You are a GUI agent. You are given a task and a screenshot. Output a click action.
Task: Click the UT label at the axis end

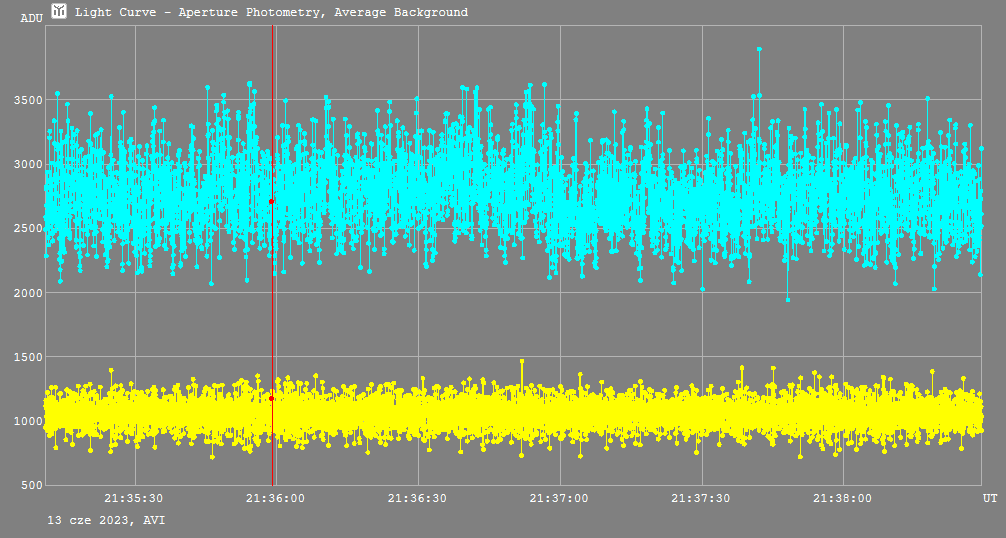[990, 498]
